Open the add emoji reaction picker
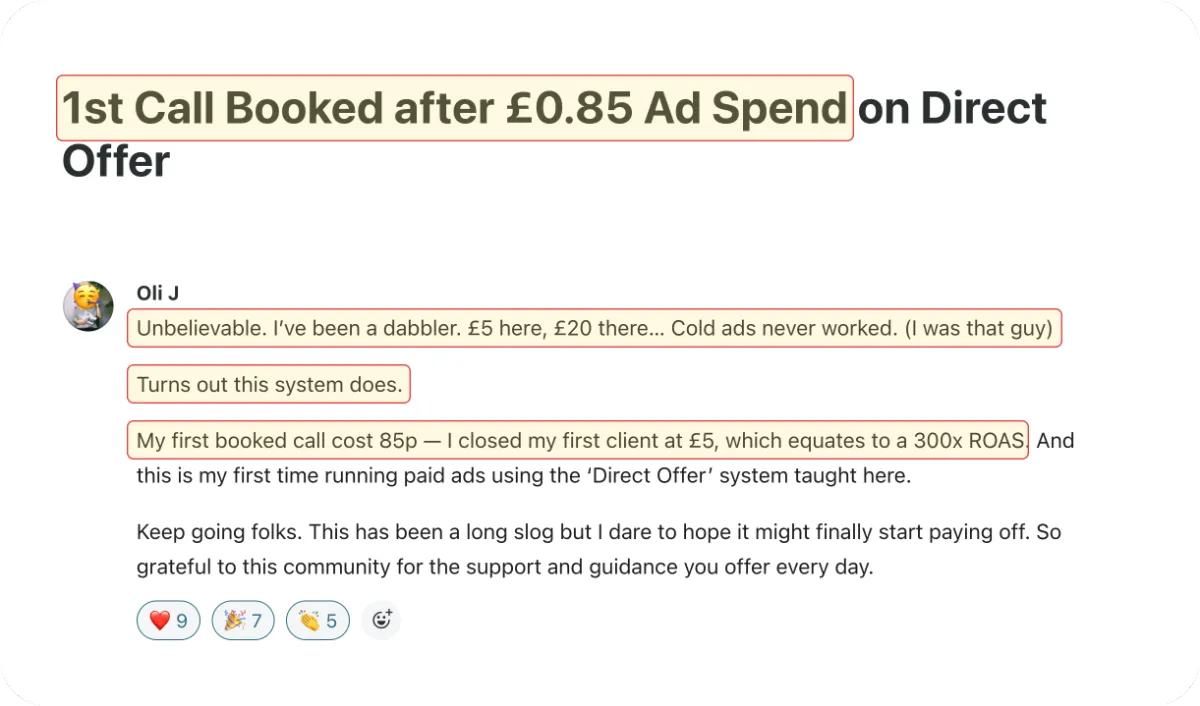Screen dimensions: 1200x706 click(x=381, y=621)
